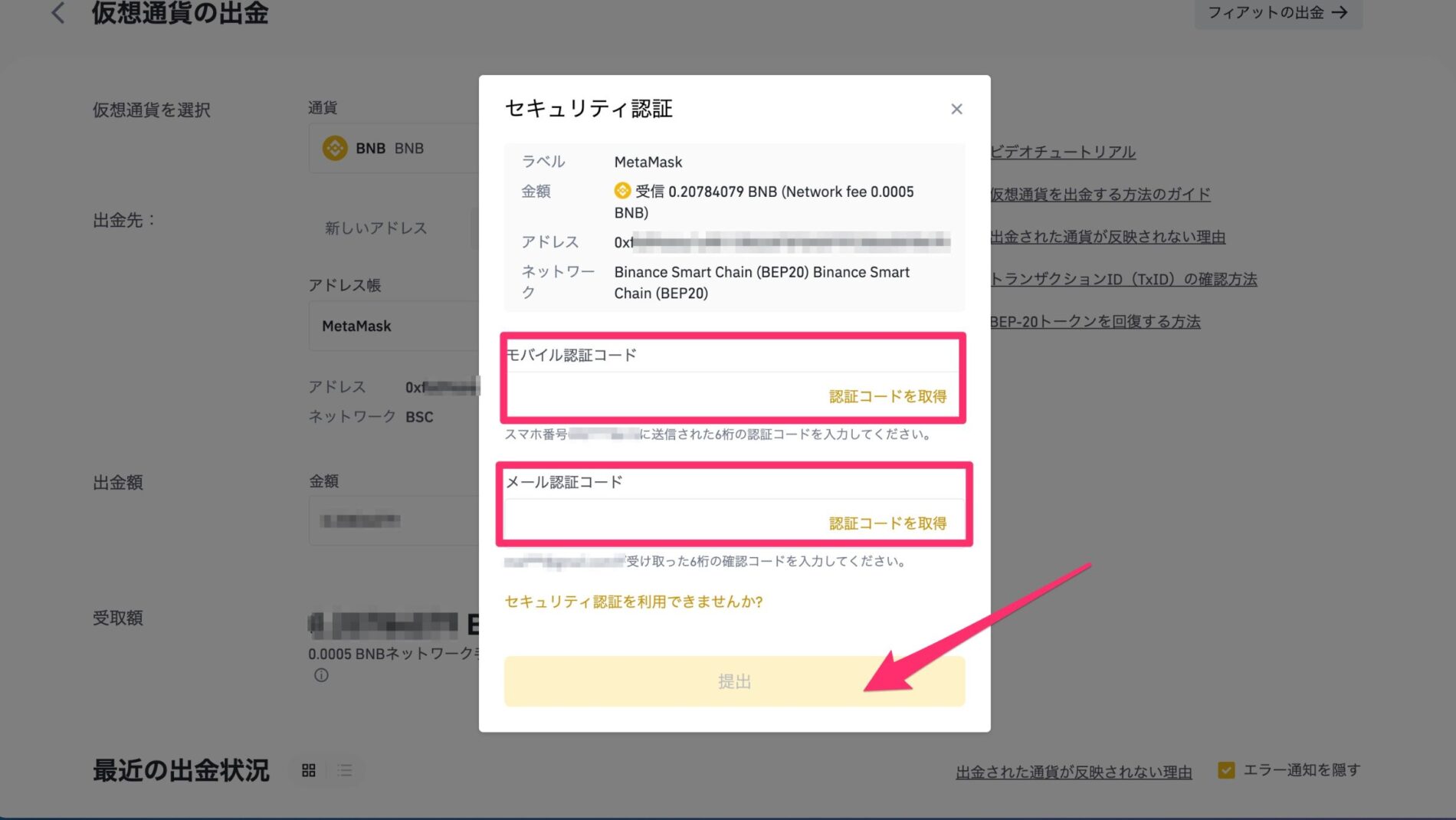Click the BNB icon in the dialog amount row
The width and height of the screenshot is (1456, 820).
pyautogui.click(x=622, y=190)
